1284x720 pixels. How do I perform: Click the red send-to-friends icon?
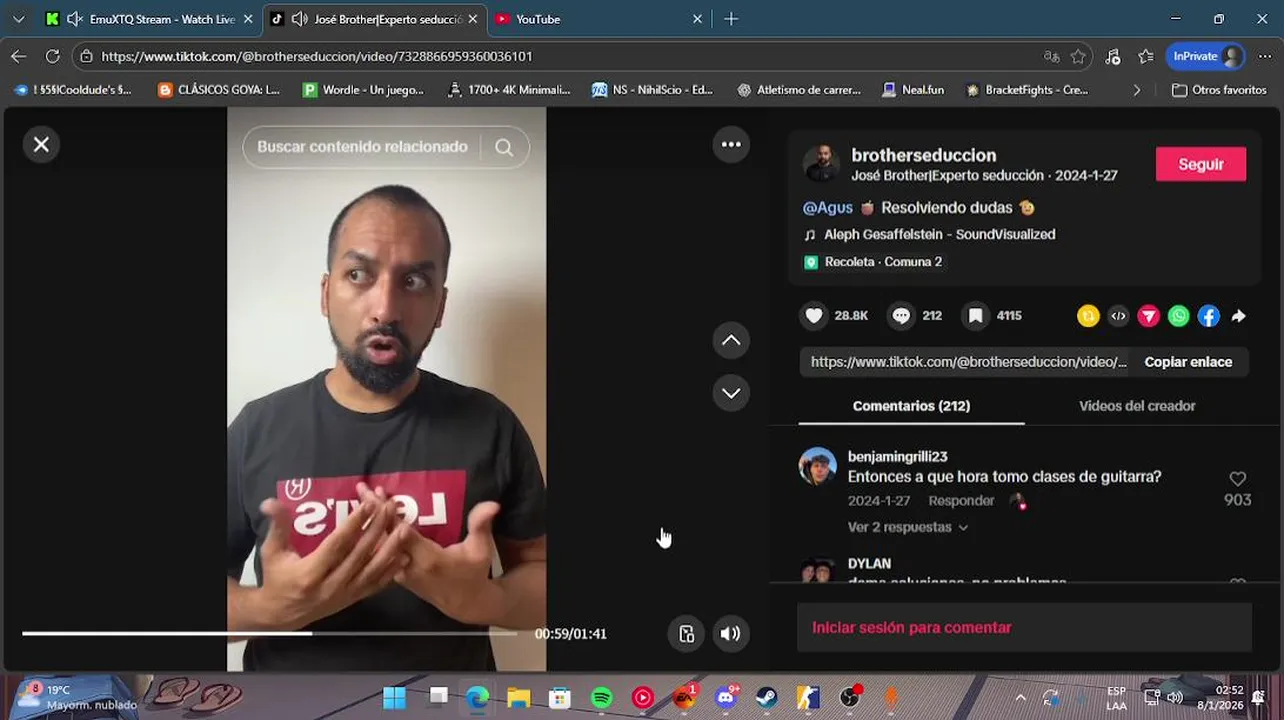[1148, 316]
